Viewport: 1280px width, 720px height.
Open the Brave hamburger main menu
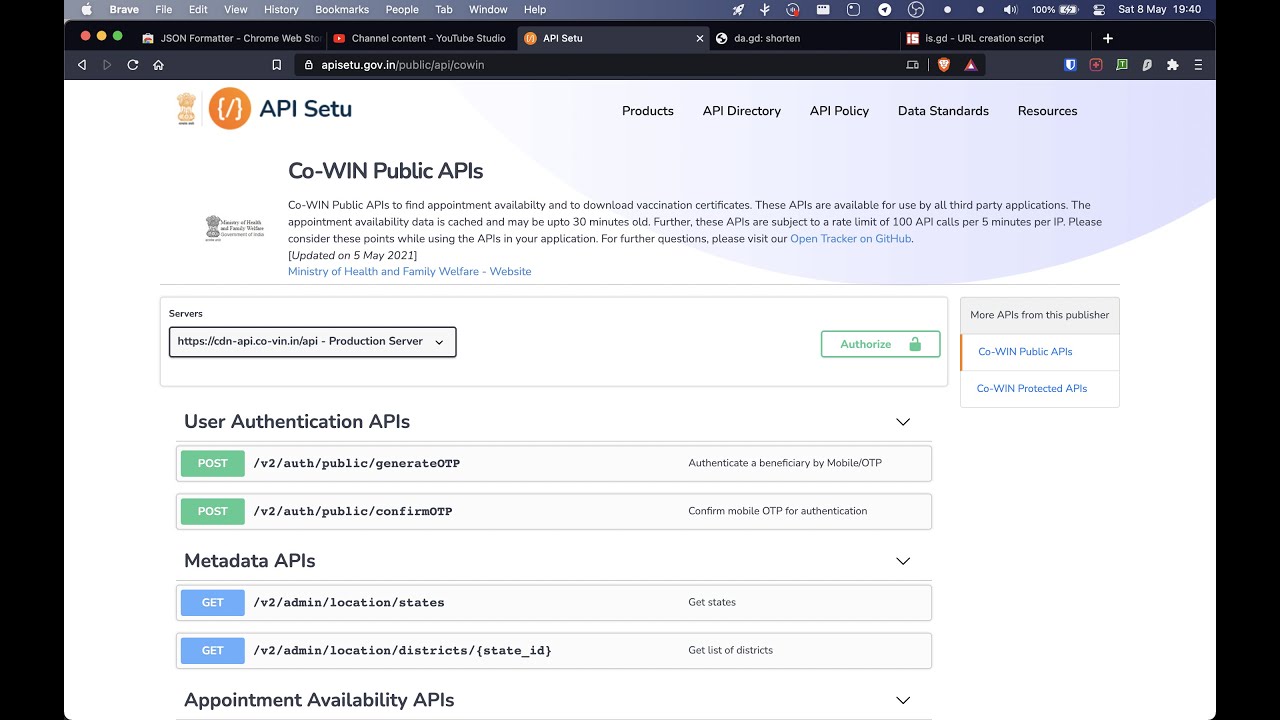tap(1198, 65)
